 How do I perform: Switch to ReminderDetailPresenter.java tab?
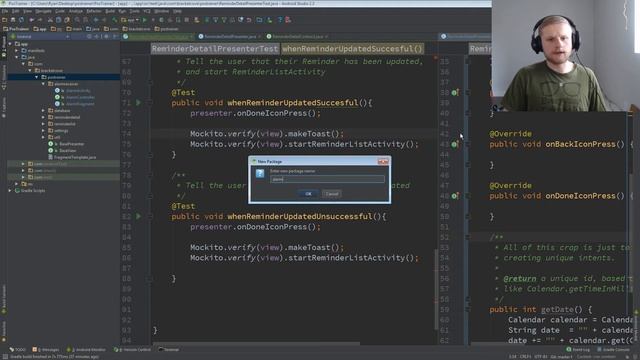coord(230,37)
